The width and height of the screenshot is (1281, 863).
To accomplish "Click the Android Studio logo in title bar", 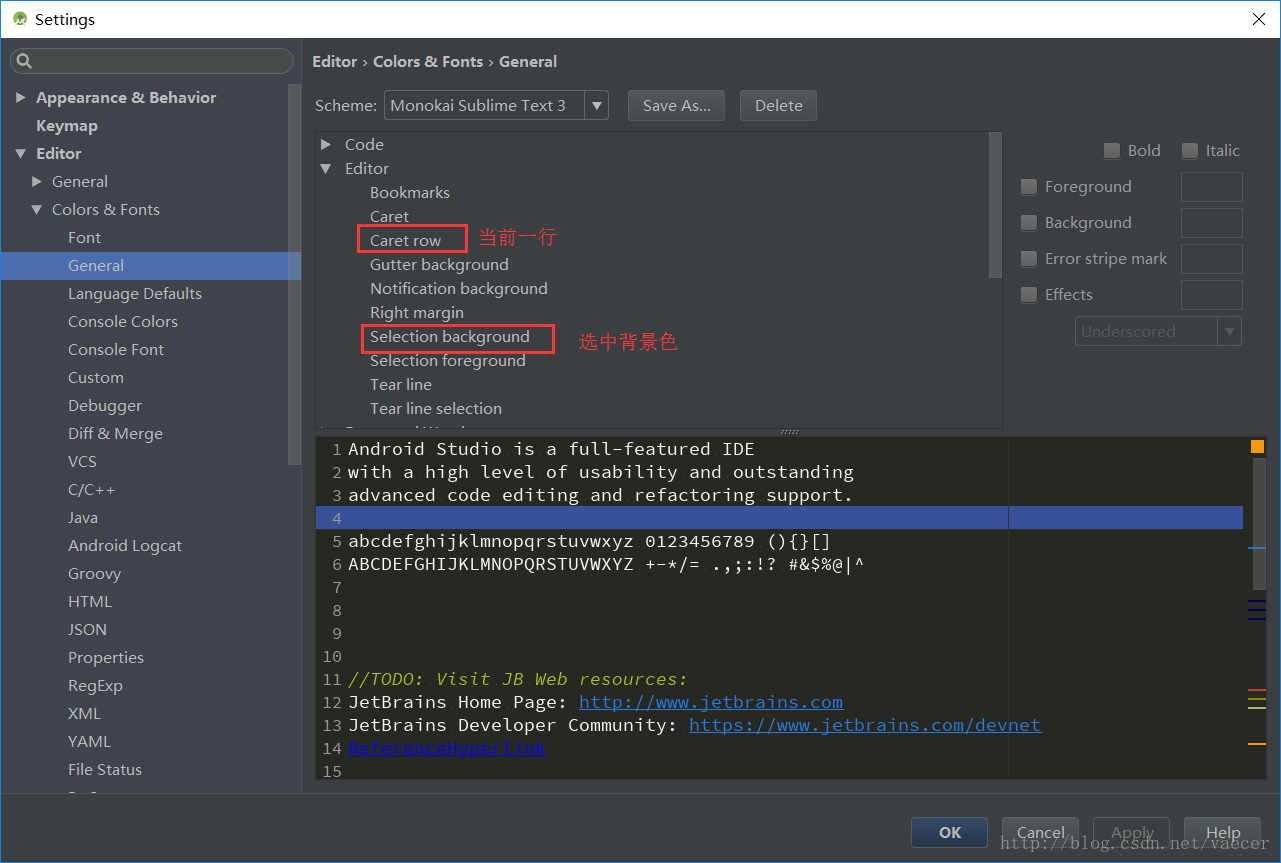I will (x=19, y=19).
